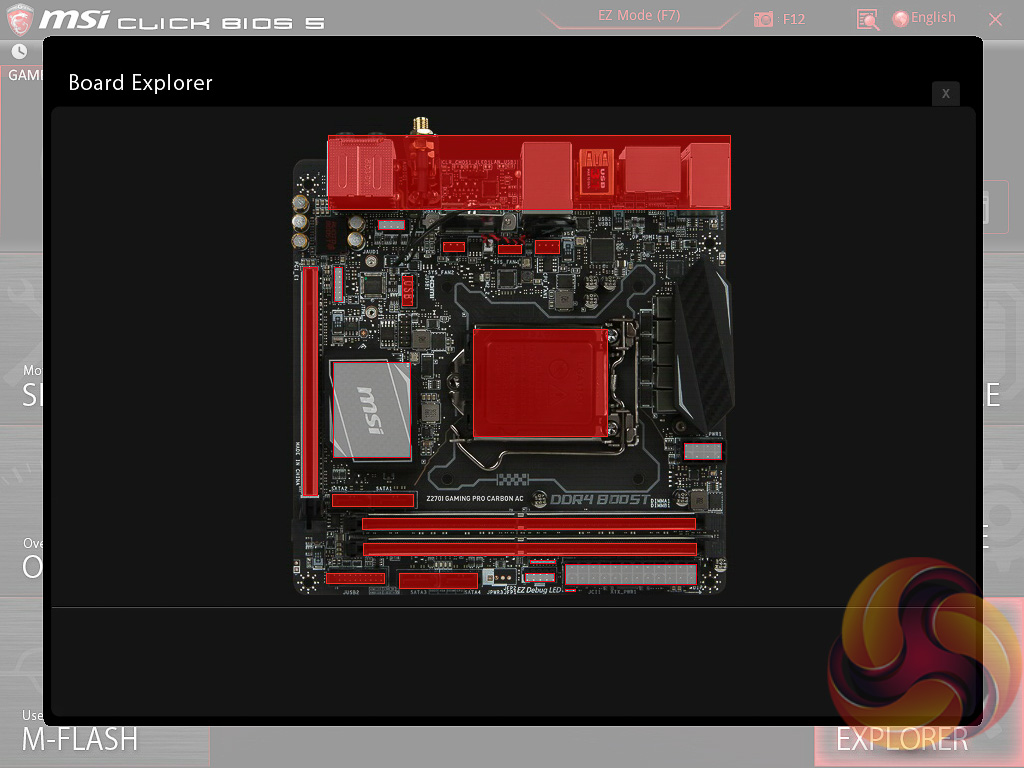Change language from English

pos(924,18)
